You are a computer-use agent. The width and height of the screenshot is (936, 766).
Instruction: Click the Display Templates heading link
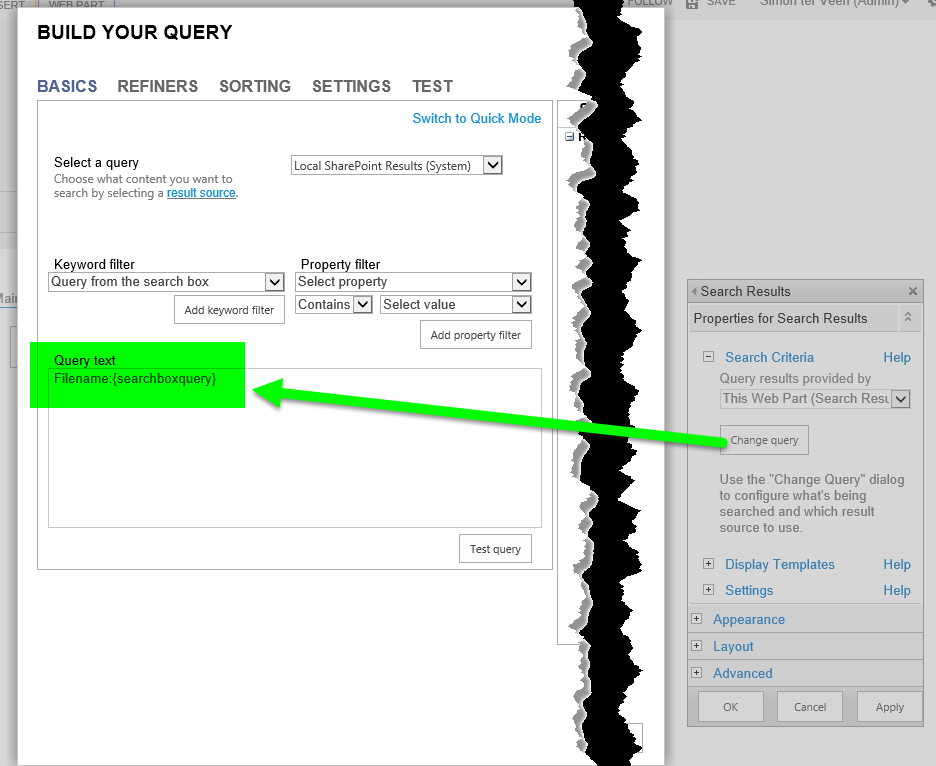(780, 564)
